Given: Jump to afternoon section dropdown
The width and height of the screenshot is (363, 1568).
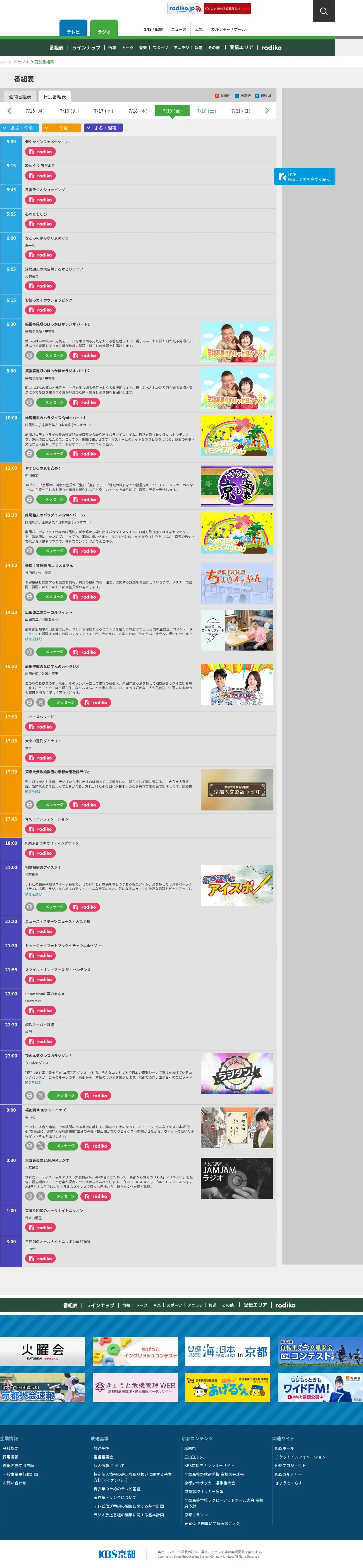Looking at the screenshot, I should click(x=61, y=128).
